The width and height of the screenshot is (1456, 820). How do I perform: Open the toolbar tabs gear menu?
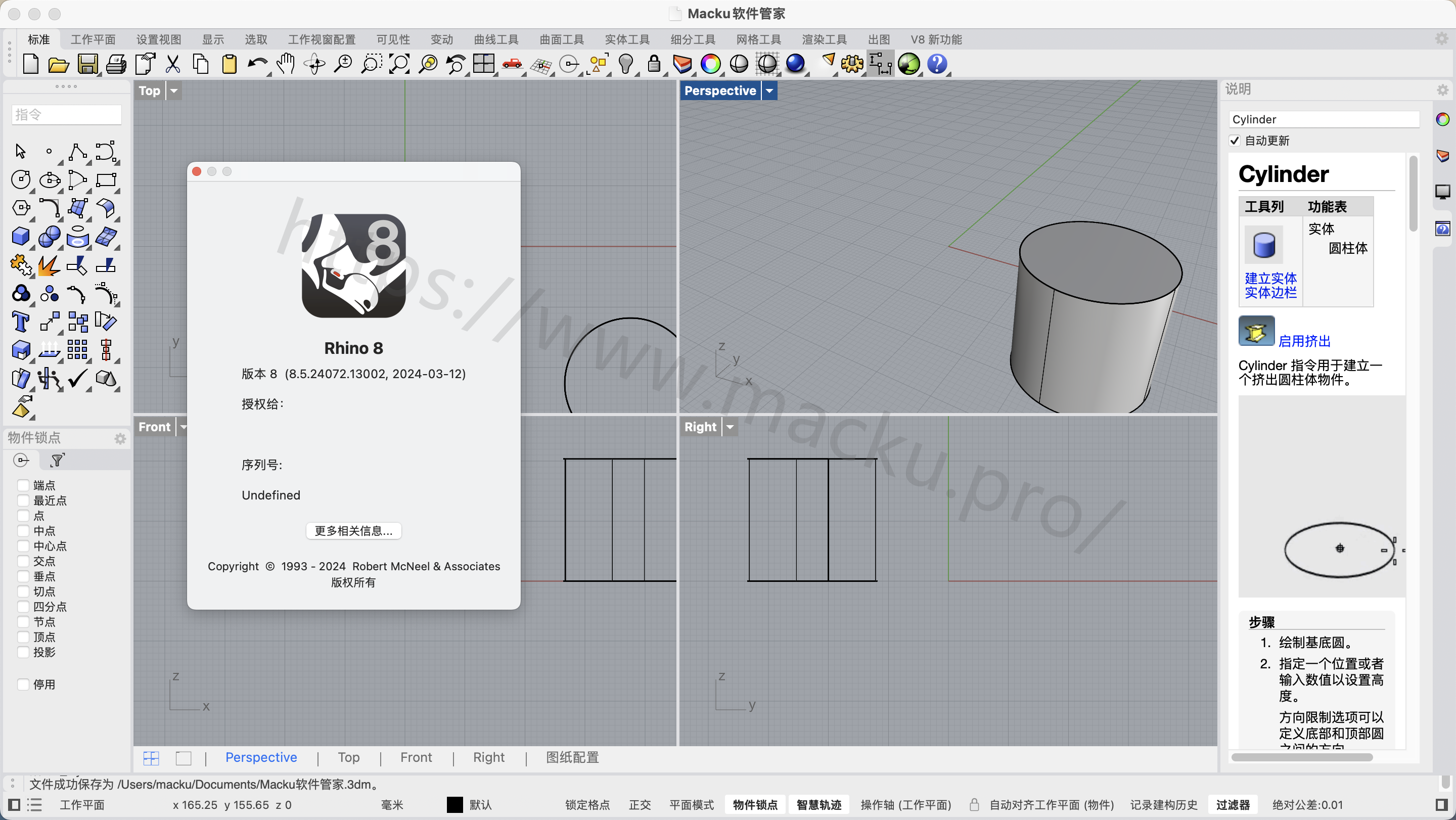[x=1442, y=39]
